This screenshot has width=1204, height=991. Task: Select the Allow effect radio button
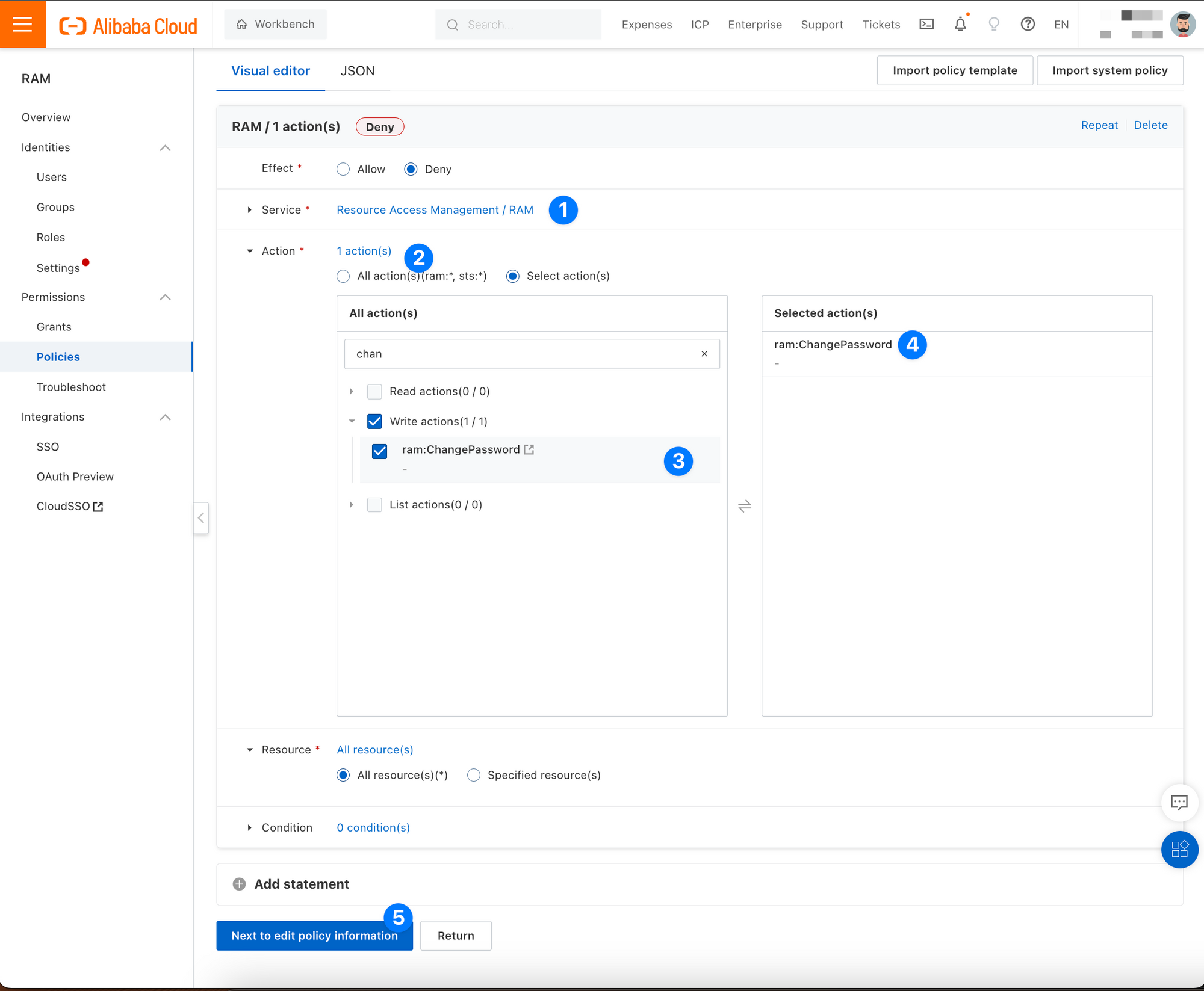(x=343, y=169)
